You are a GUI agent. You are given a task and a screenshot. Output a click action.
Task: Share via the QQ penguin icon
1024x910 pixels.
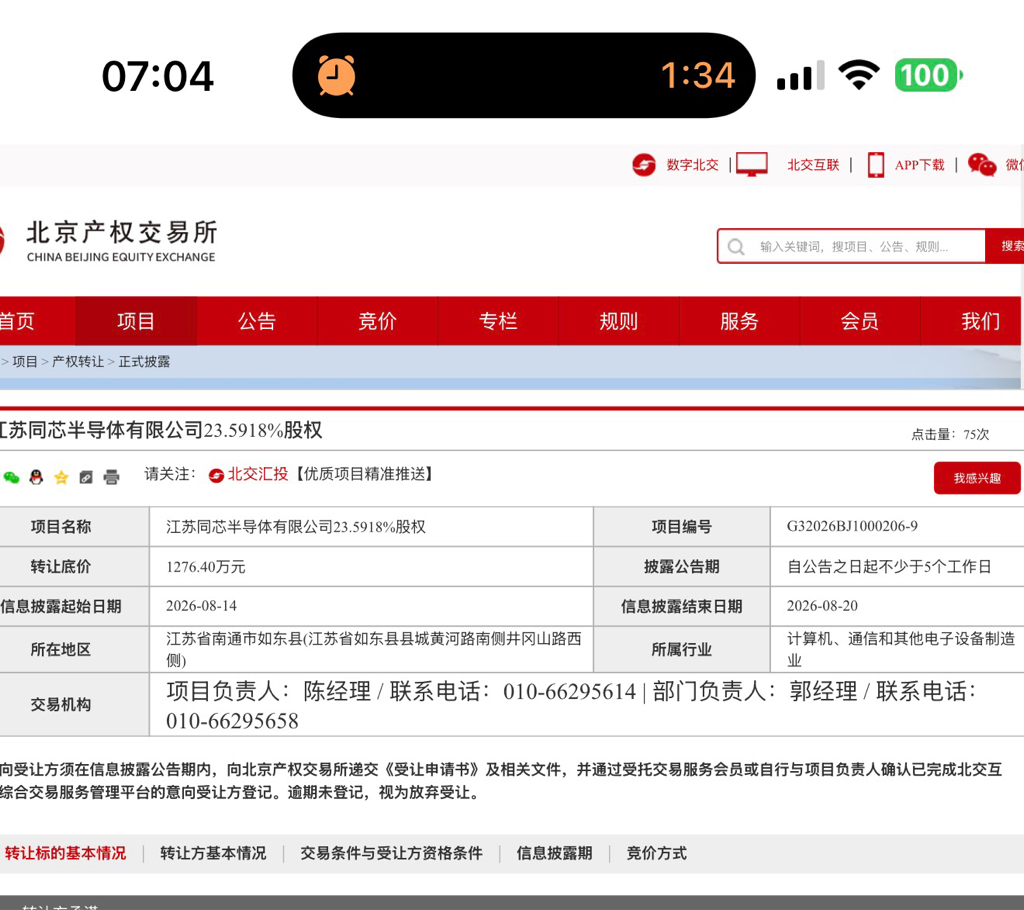coord(36,478)
